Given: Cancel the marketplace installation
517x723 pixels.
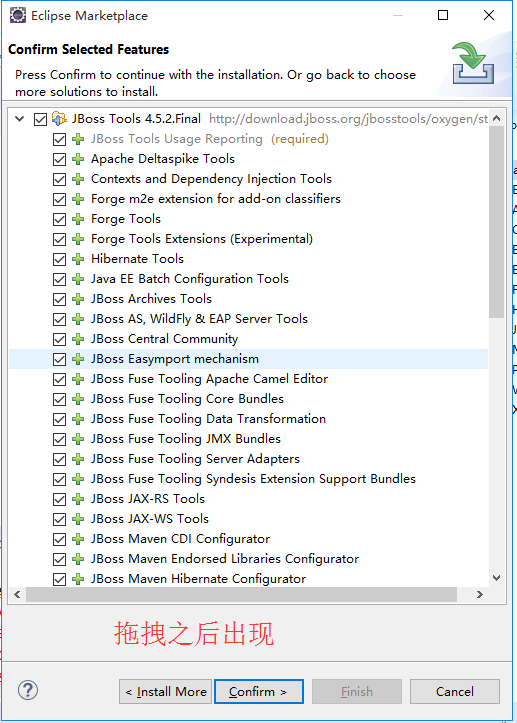Looking at the screenshot, I should click(x=455, y=691).
